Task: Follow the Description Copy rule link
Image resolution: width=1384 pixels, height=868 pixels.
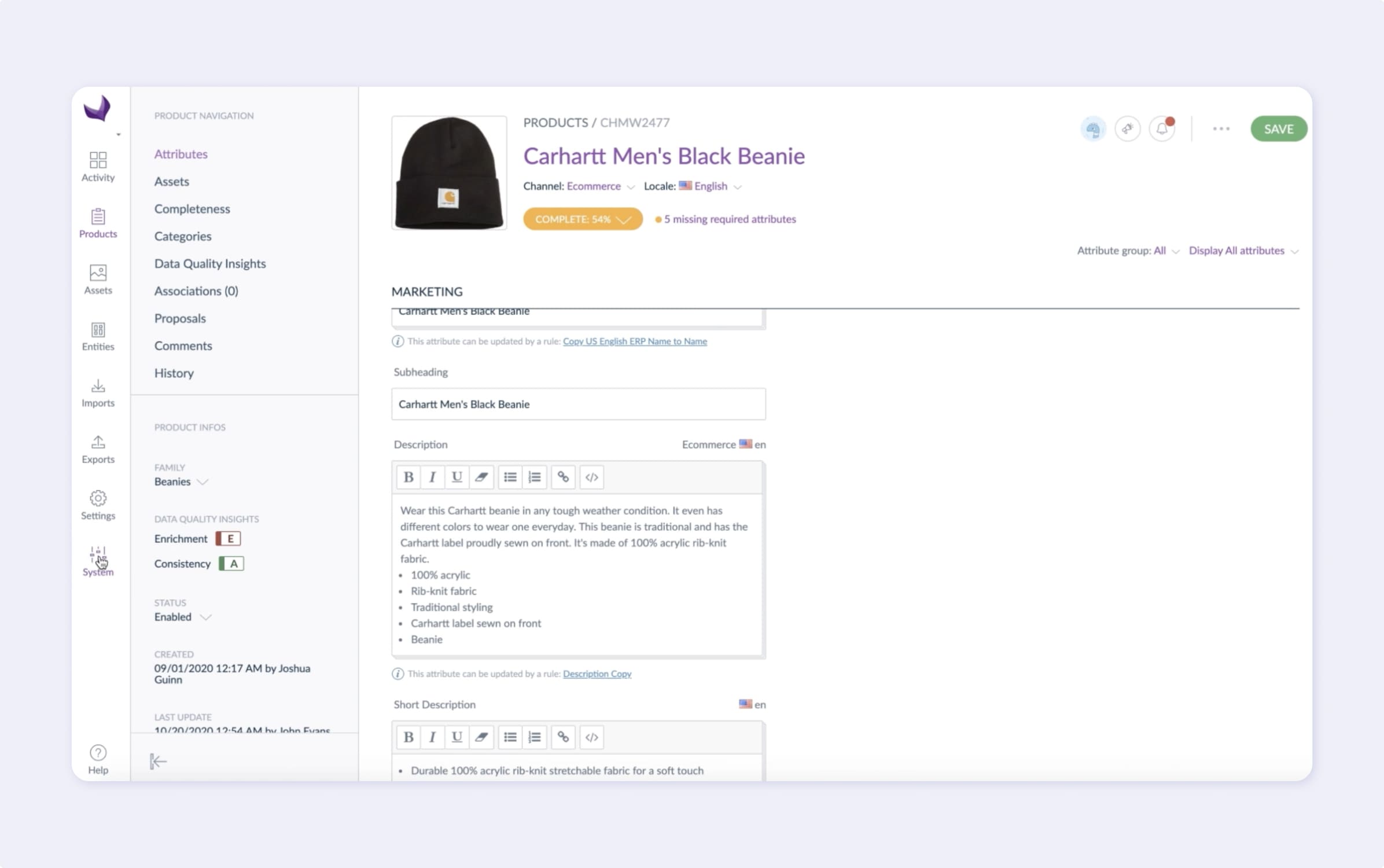Action: click(597, 674)
